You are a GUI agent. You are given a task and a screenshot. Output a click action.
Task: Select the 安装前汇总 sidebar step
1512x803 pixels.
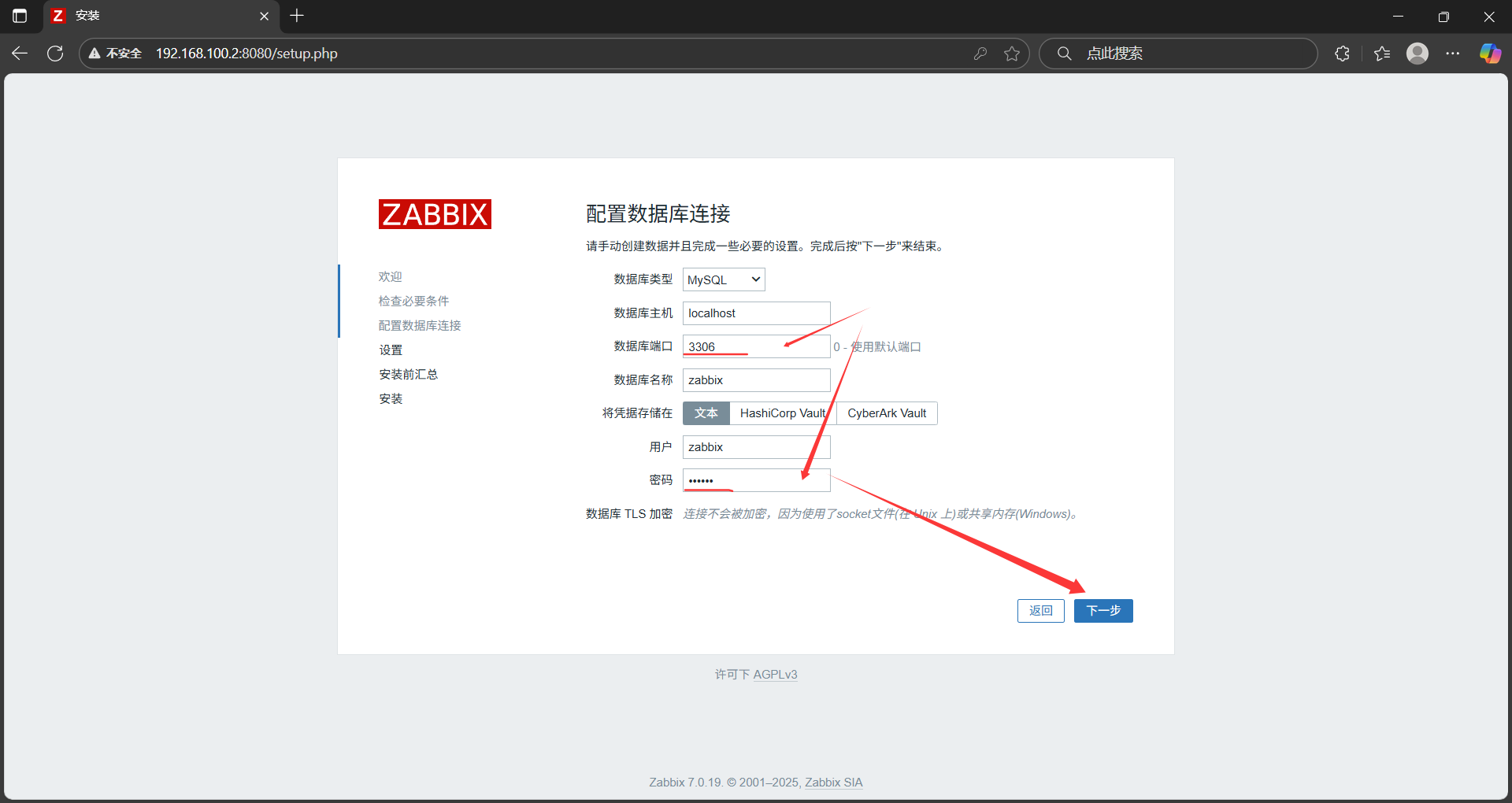[x=408, y=375]
